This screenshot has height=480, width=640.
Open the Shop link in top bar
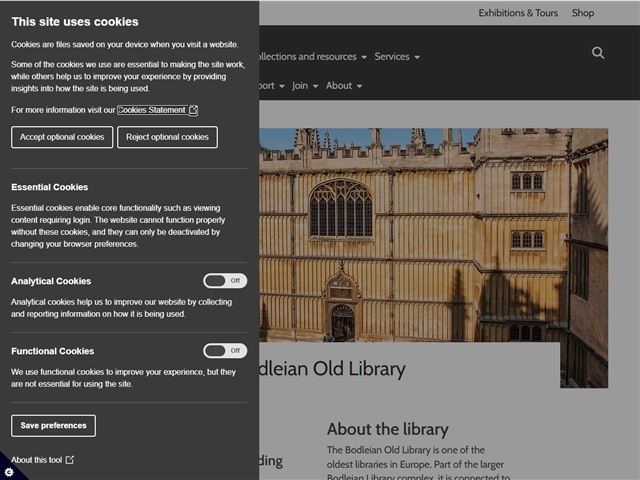(x=583, y=13)
